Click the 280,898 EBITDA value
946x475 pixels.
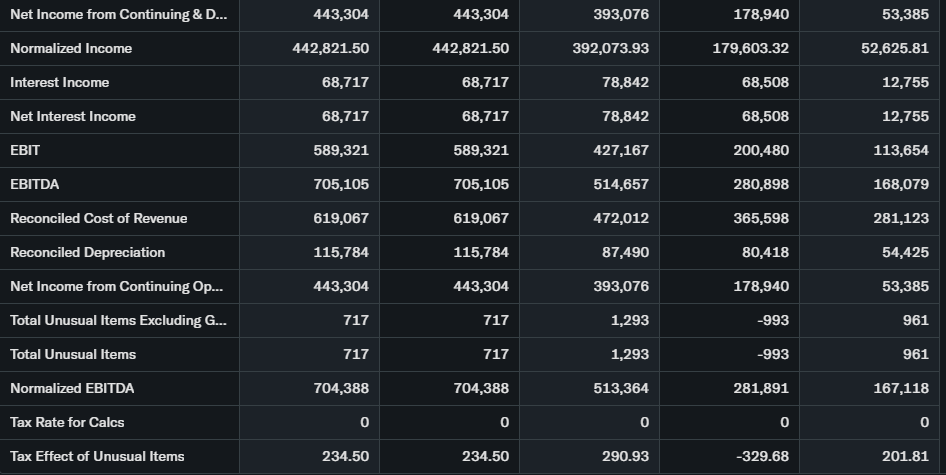[x=761, y=184]
